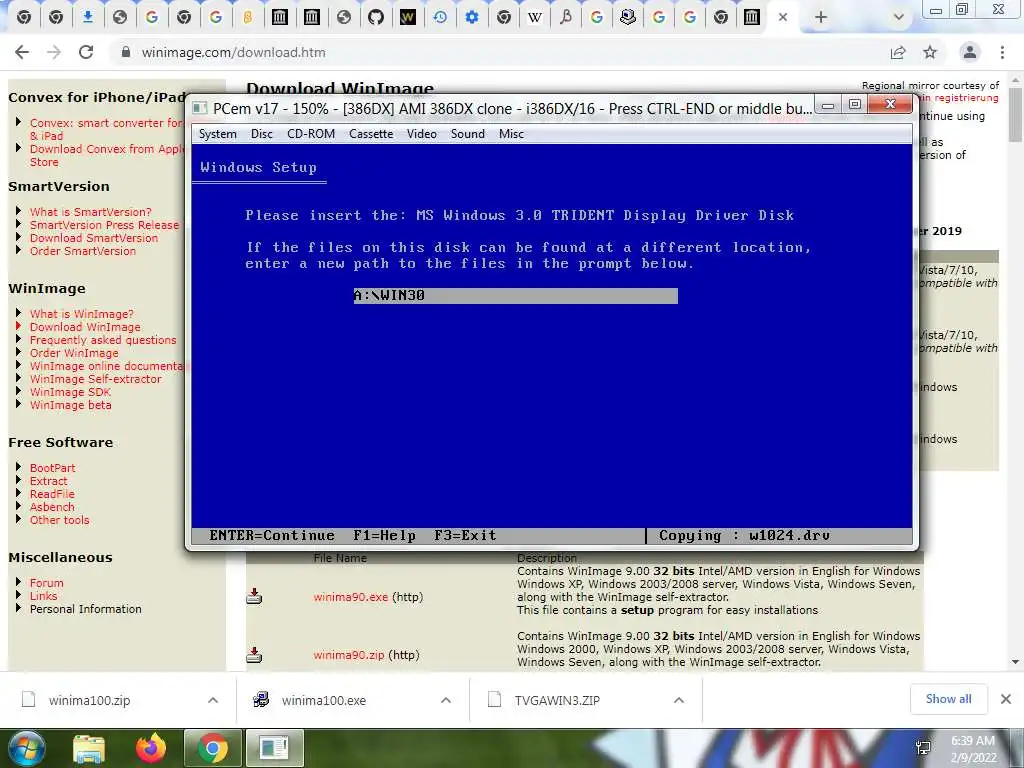
Task: Open What is WinImage? link
Action: click(x=81, y=314)
